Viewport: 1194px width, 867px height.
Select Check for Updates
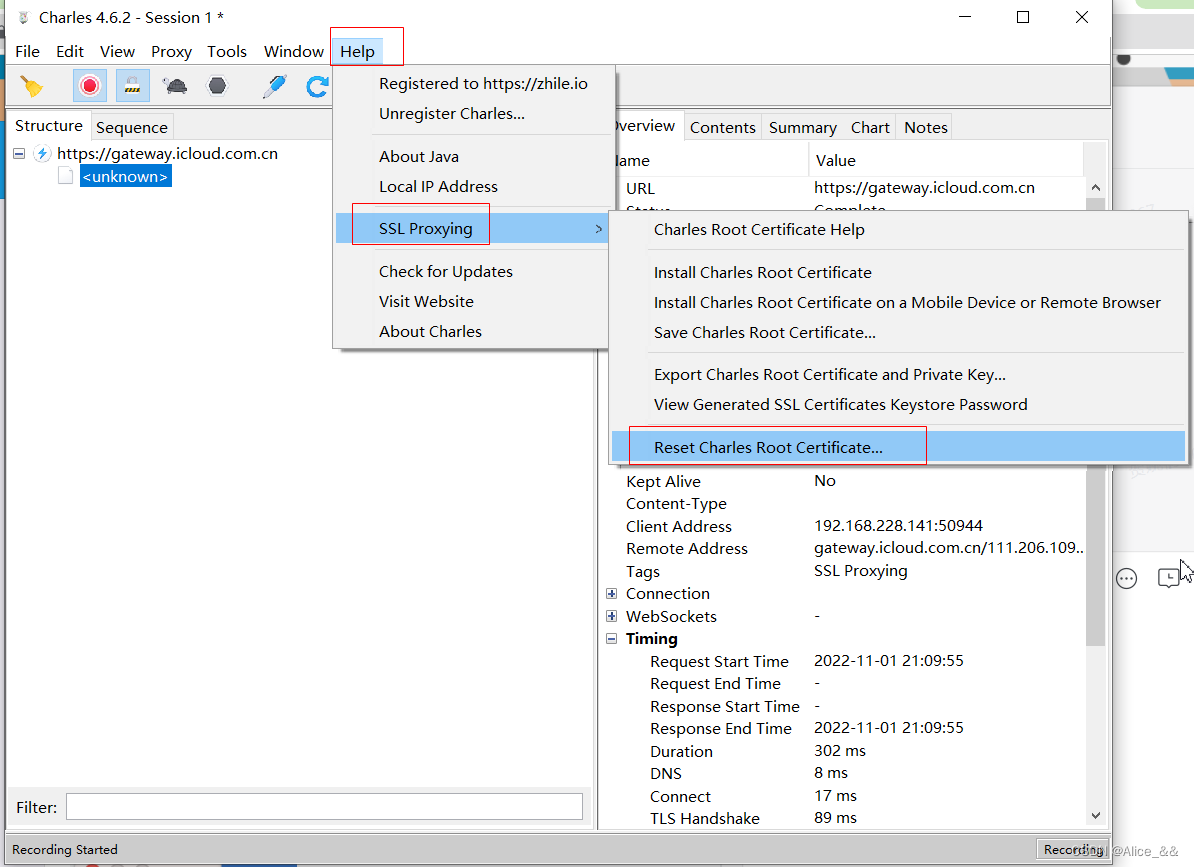pos(445,272)
